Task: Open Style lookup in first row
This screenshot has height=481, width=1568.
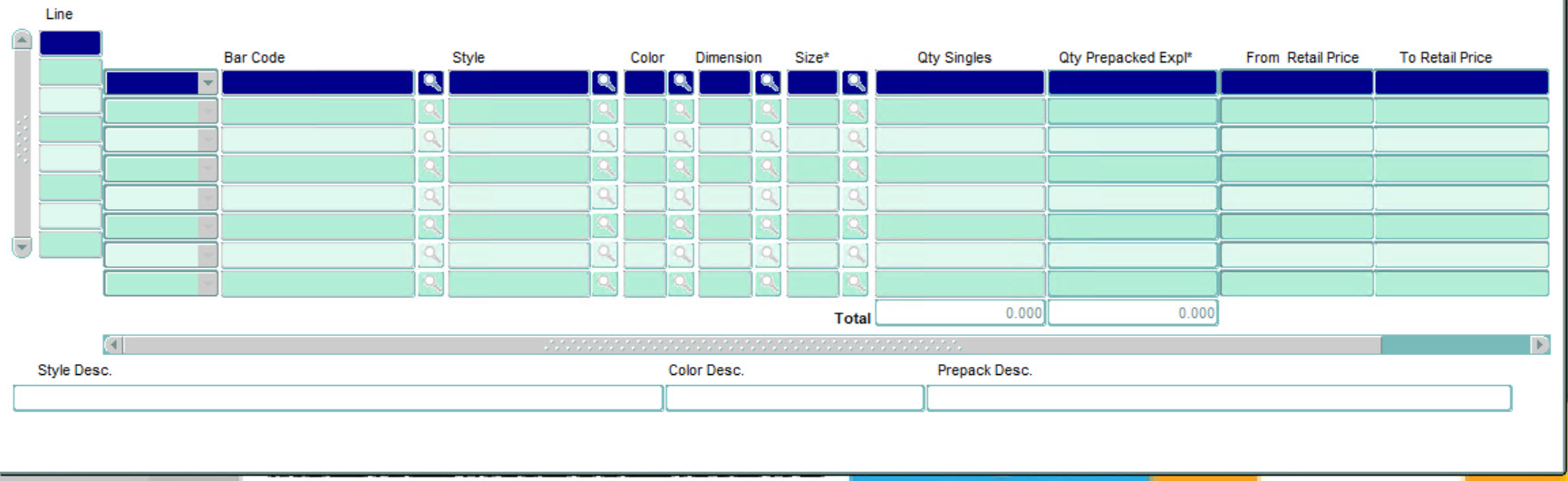Action: pos(605,83)
